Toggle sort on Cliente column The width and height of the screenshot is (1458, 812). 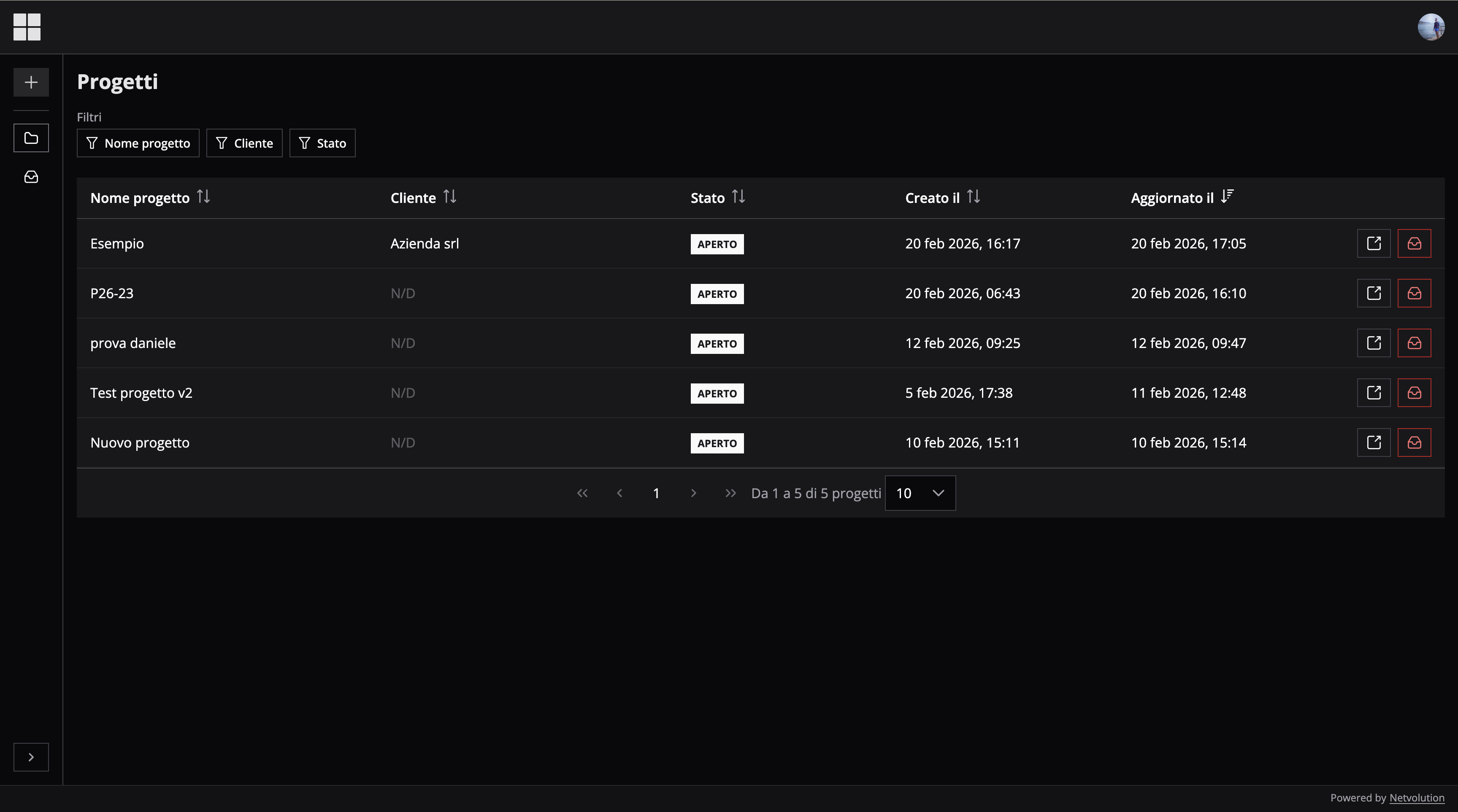449,197
